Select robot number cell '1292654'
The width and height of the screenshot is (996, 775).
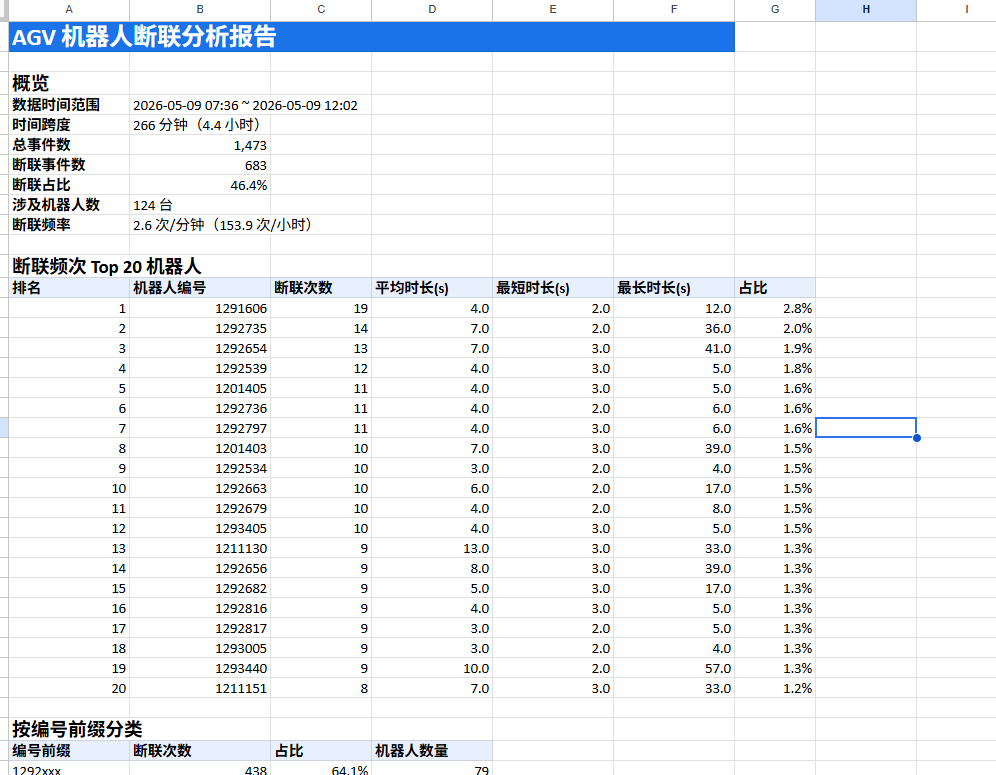[199, 348]
